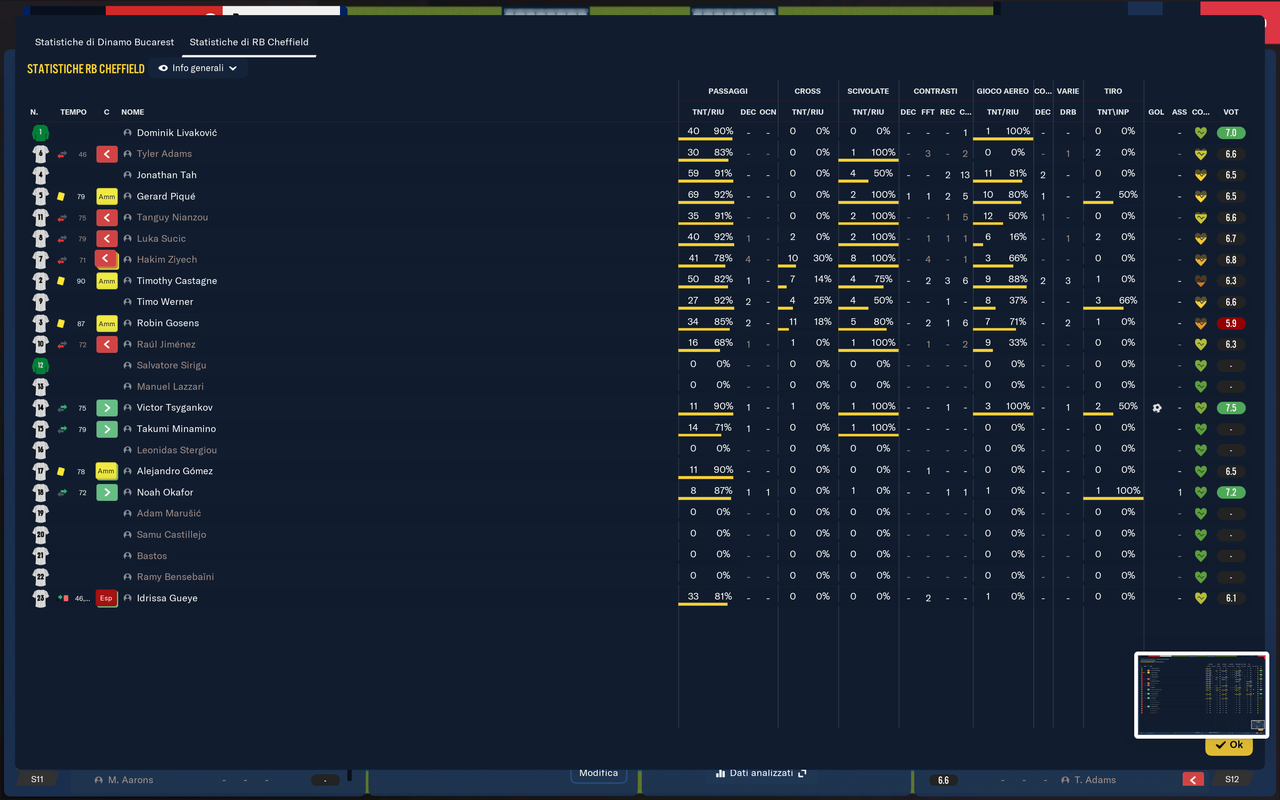The width and height of the screenshot is (1280, 800).
Task: Select player name Tanguy Nianzou
Action: [x=172, y=217]
